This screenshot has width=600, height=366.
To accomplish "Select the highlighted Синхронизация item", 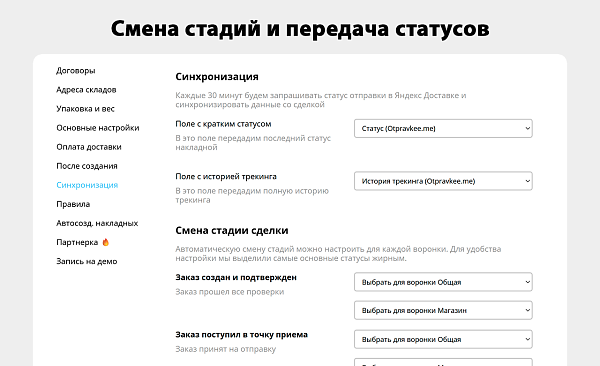I will (87, 185).
